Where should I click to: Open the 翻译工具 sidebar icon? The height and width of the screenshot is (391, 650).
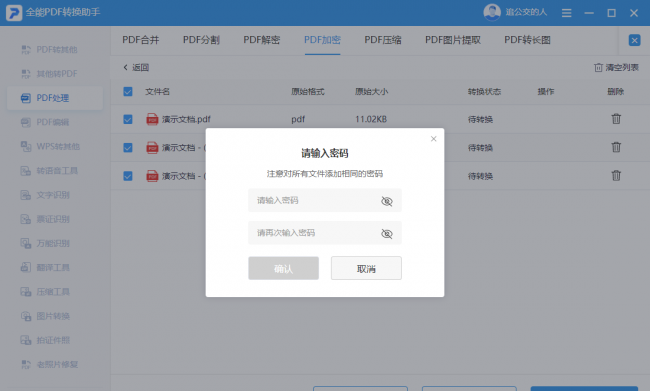(x=26, y=267)
